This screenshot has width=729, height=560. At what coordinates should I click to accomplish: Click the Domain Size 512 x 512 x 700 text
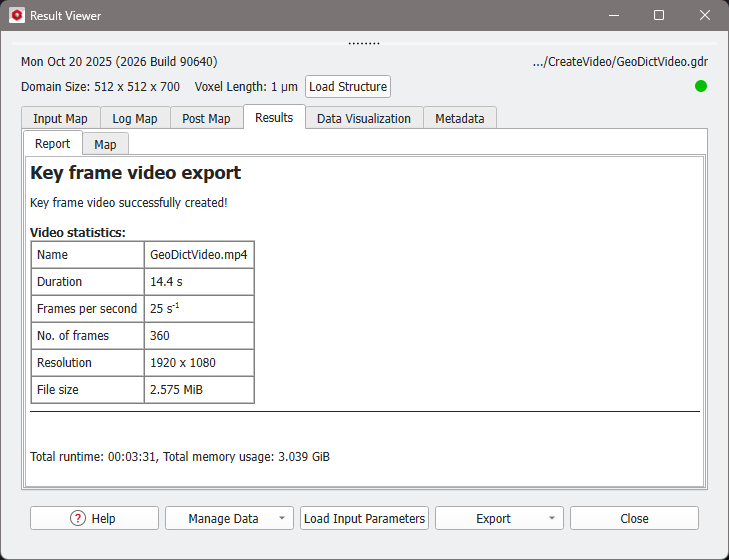point(100,87)
